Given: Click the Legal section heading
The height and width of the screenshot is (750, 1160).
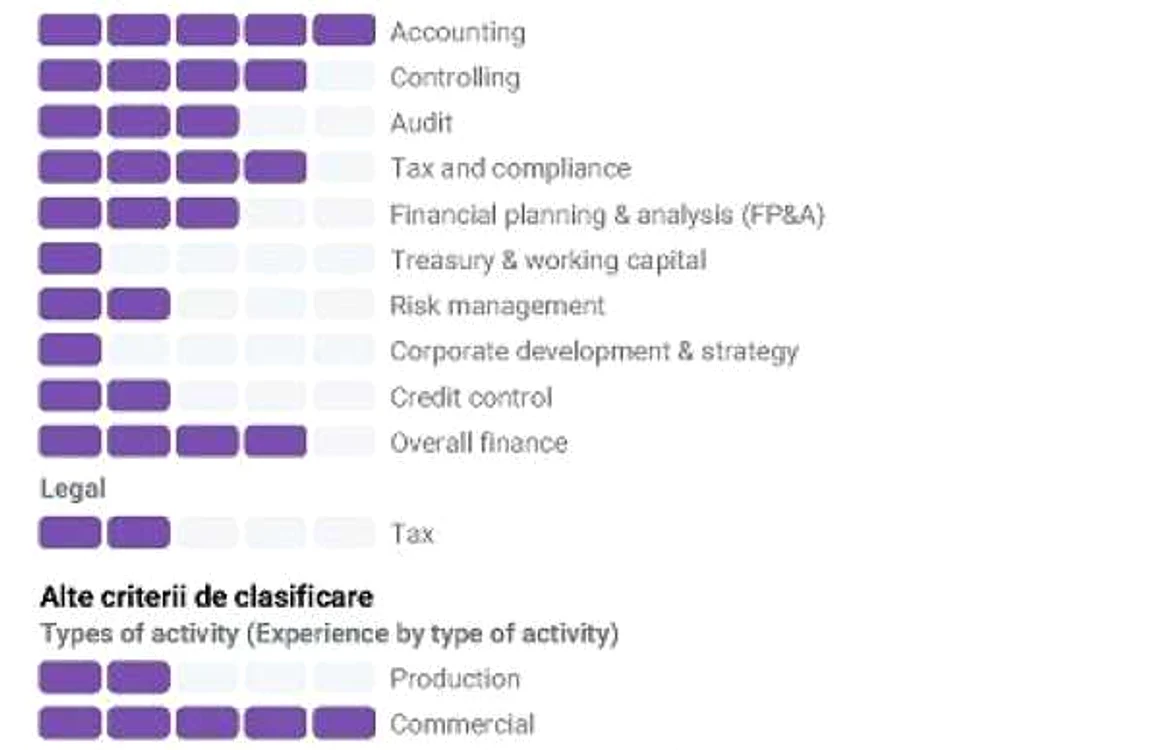Looking at the screenshot, I should pyautogui.click(x=72, y=489).
